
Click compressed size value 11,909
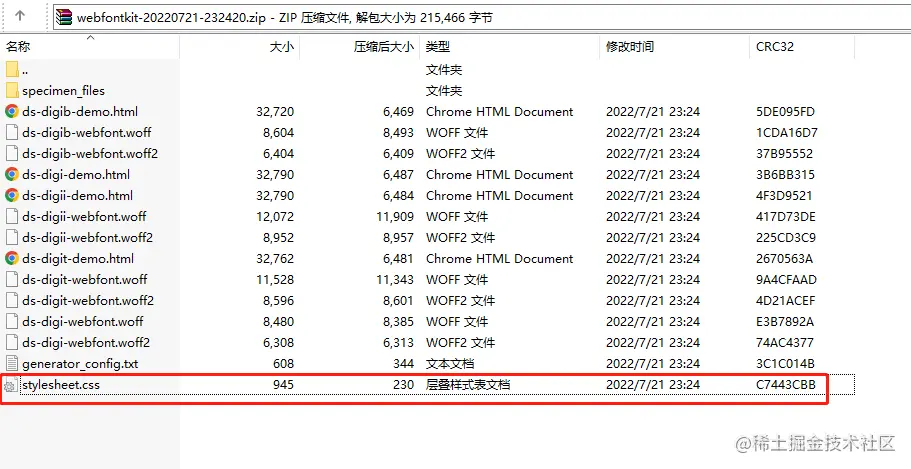[x=395, y=217]
